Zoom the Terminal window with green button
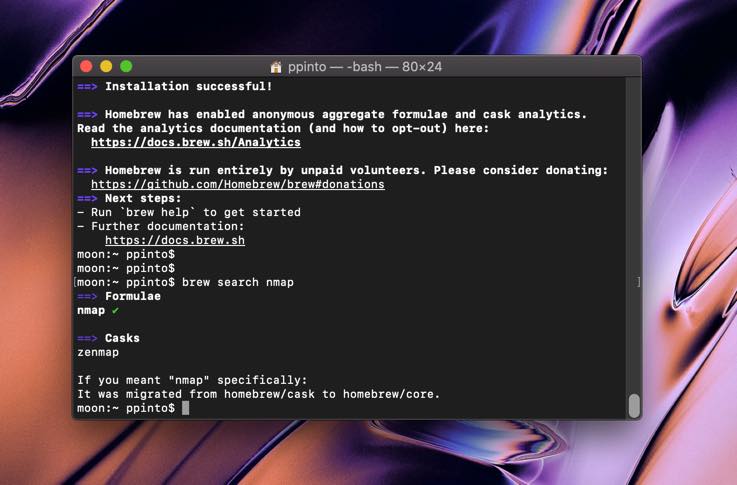737x485 pixels. [126, 66]
